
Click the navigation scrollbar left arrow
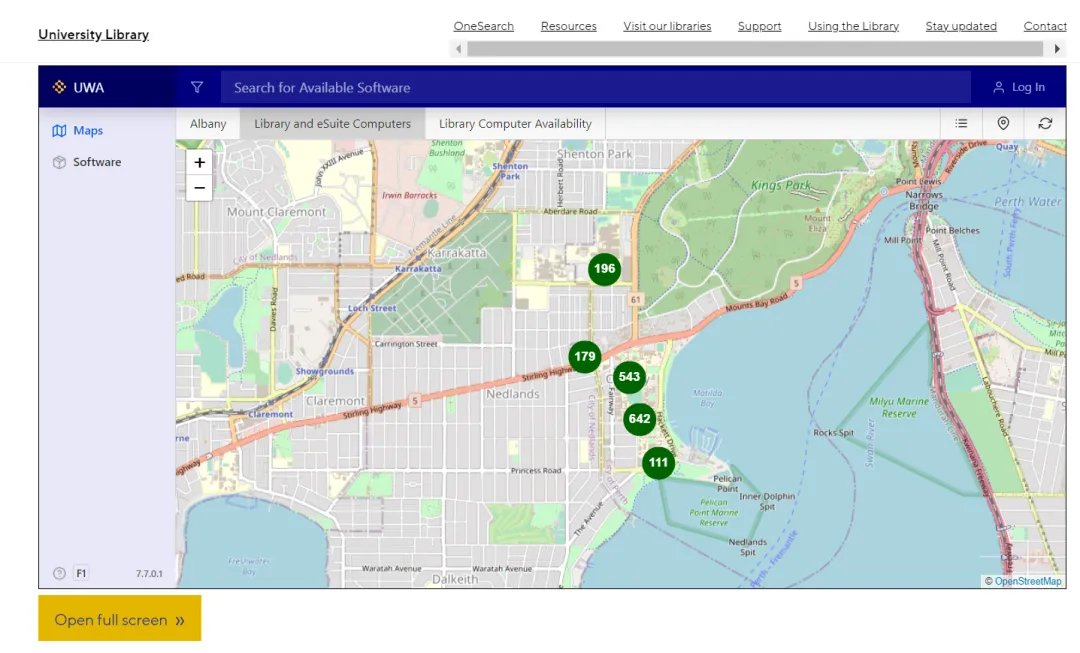(458, 49)
